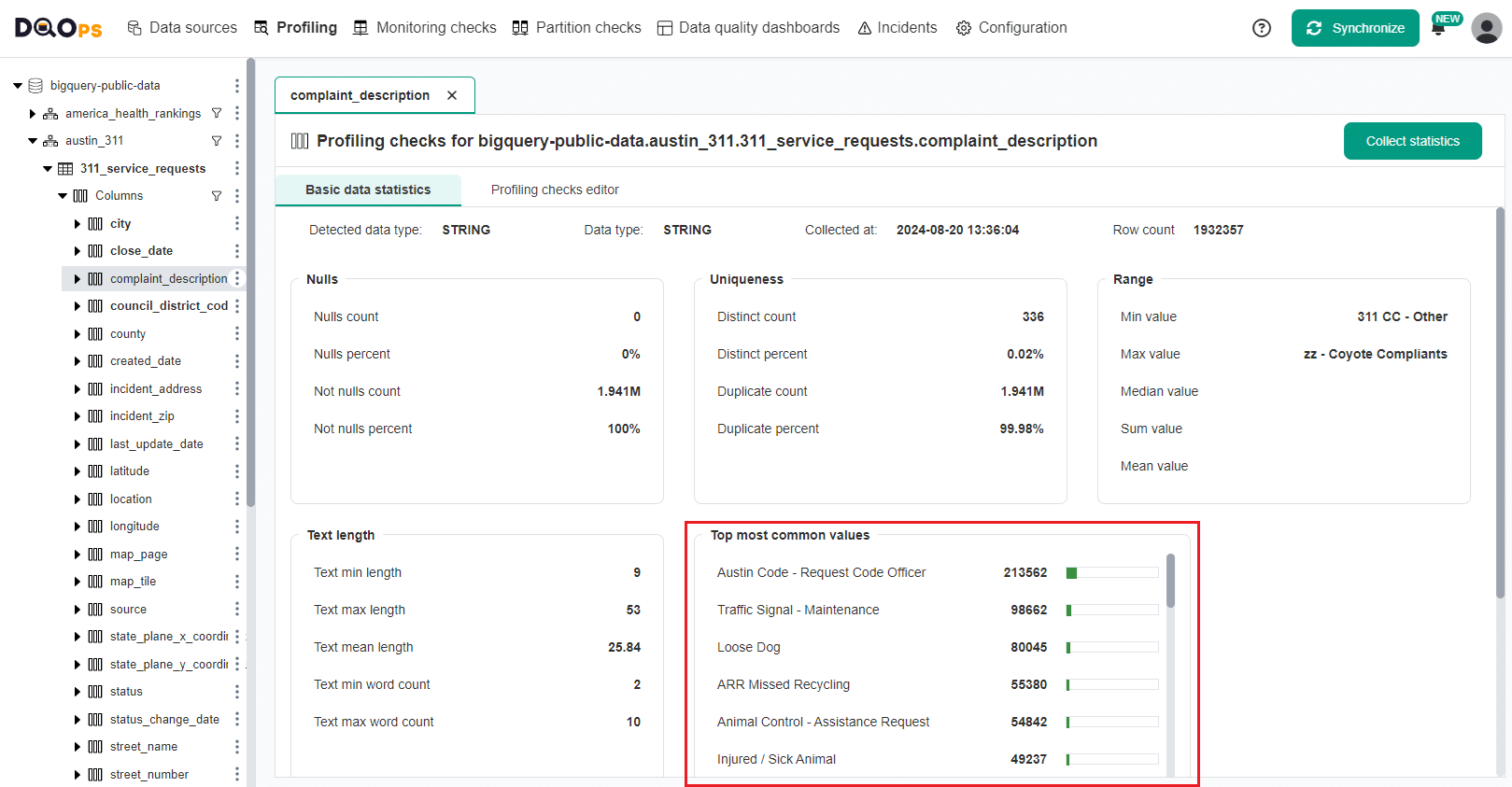Open the filter icon next to america_health_rankings
This screenshot has width=1512, height=787.
click(217, 113)
